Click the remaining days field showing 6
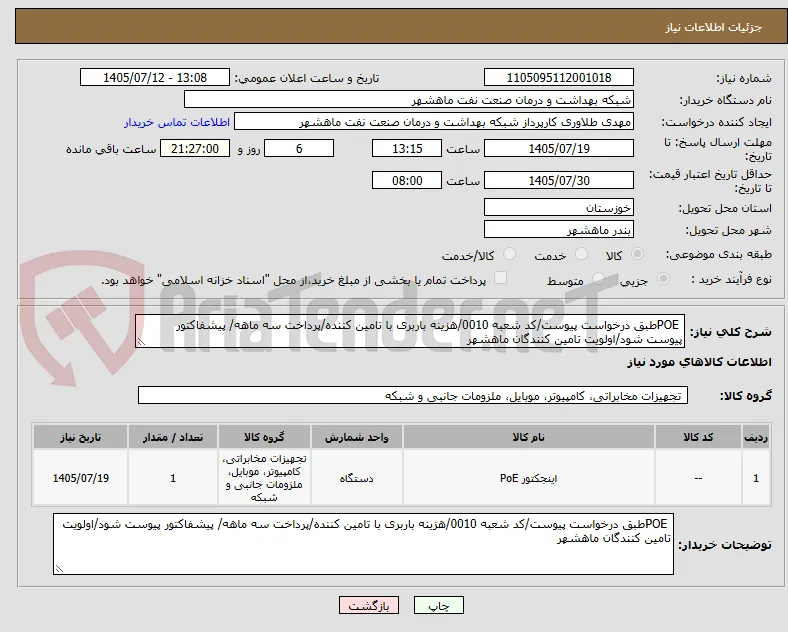 point(299,149)
